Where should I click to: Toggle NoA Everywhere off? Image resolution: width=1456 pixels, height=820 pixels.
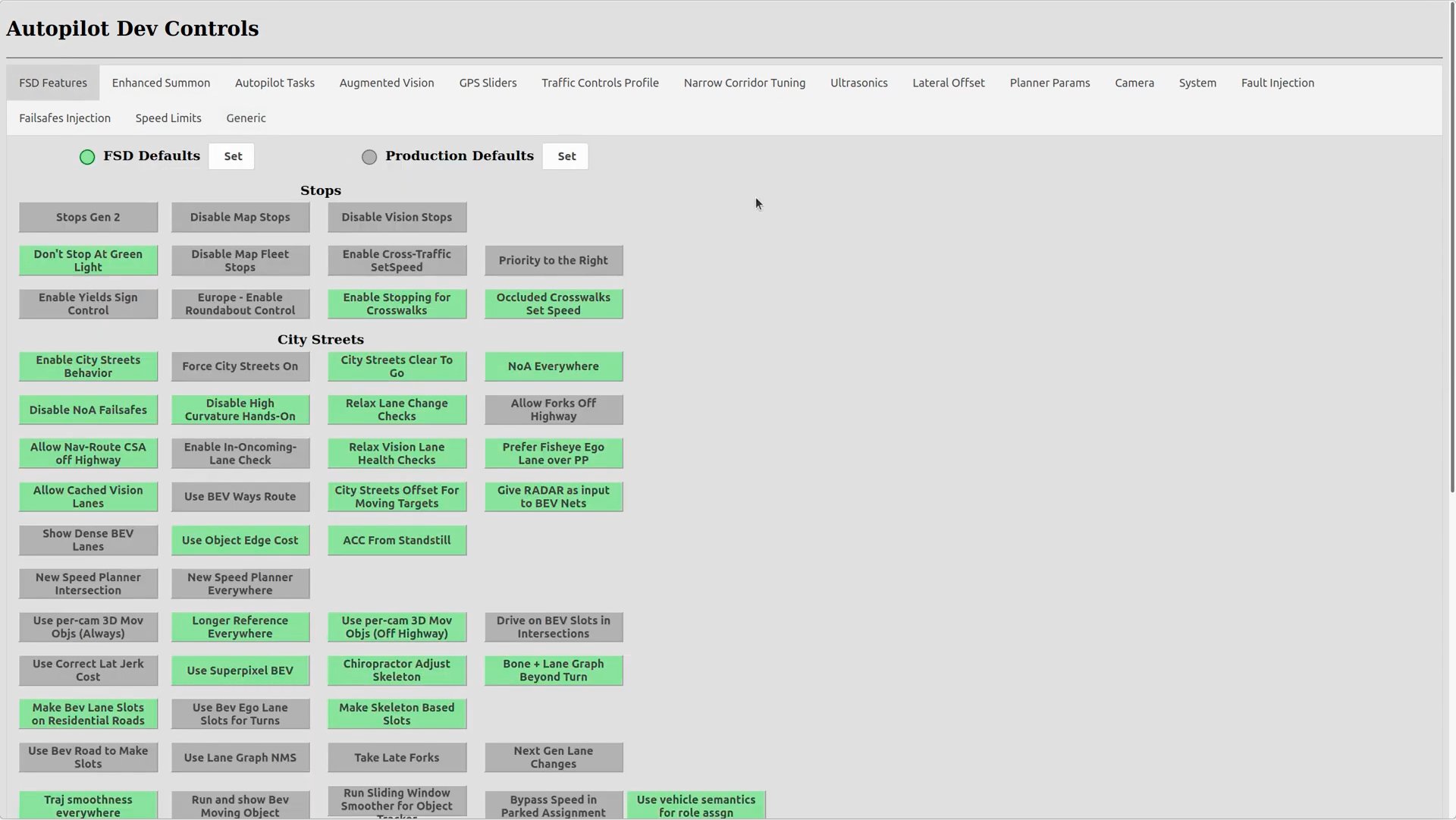[x=554, y=366]
